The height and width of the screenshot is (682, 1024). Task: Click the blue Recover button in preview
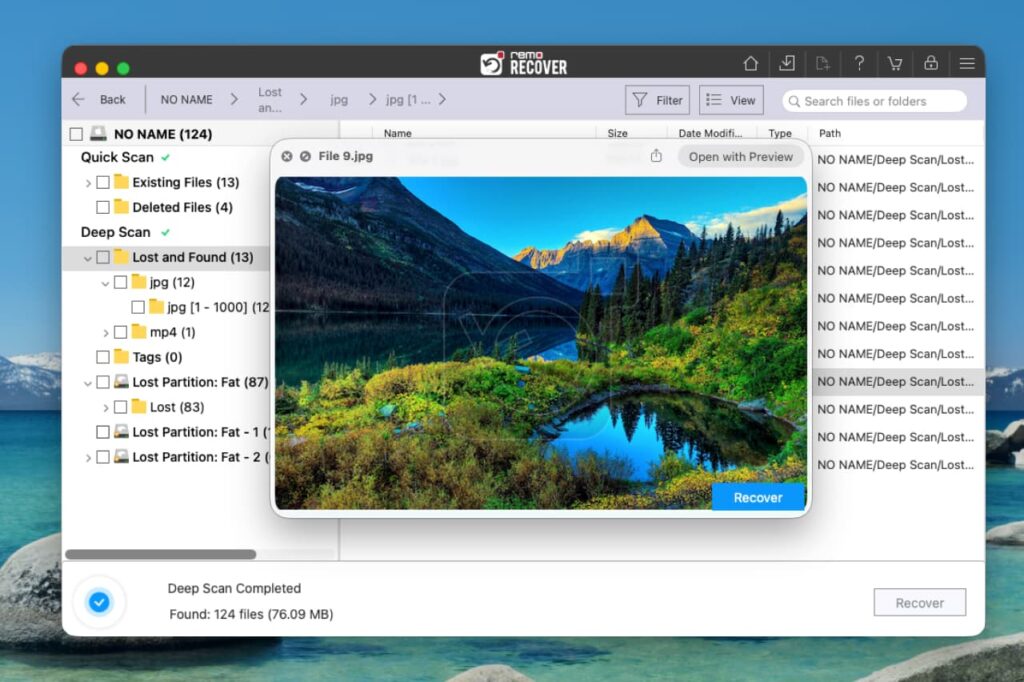click(x=758, y=497)
